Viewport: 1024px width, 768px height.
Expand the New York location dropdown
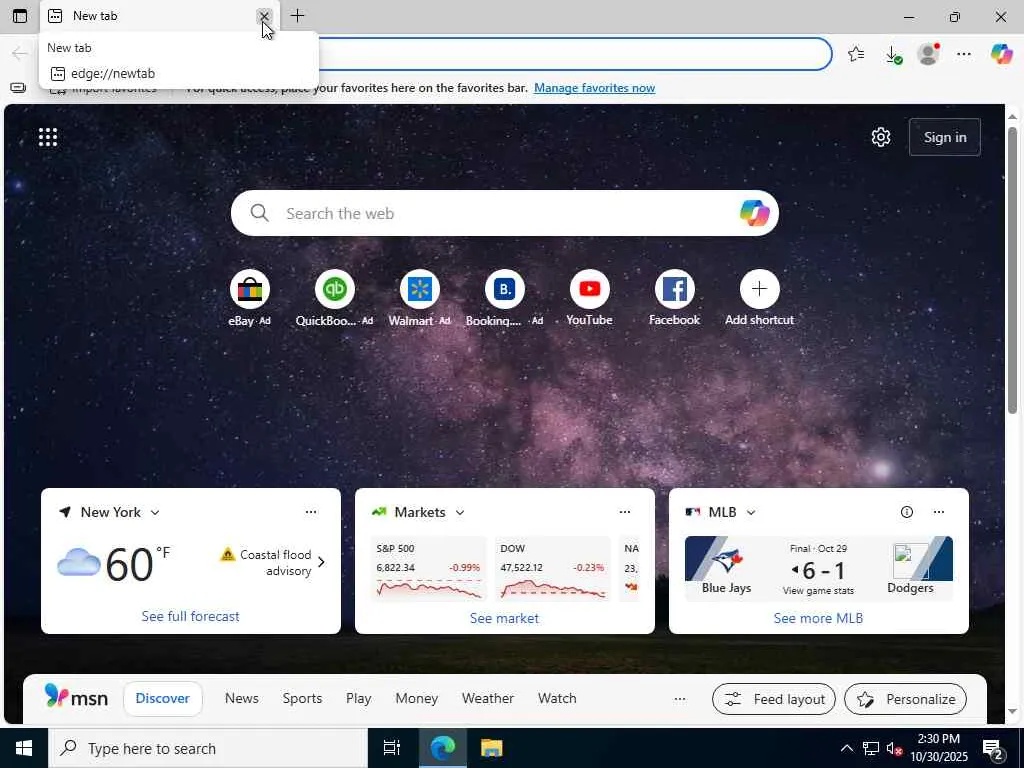point(155,513)
